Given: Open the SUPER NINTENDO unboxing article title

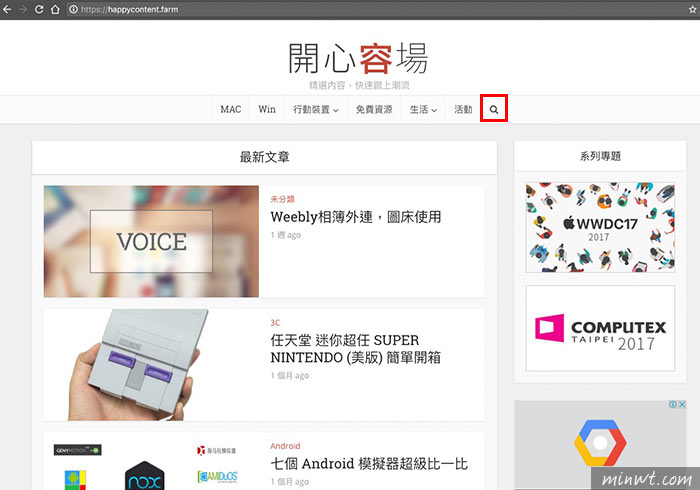Looking at the screenshot, I should point(356,349).
